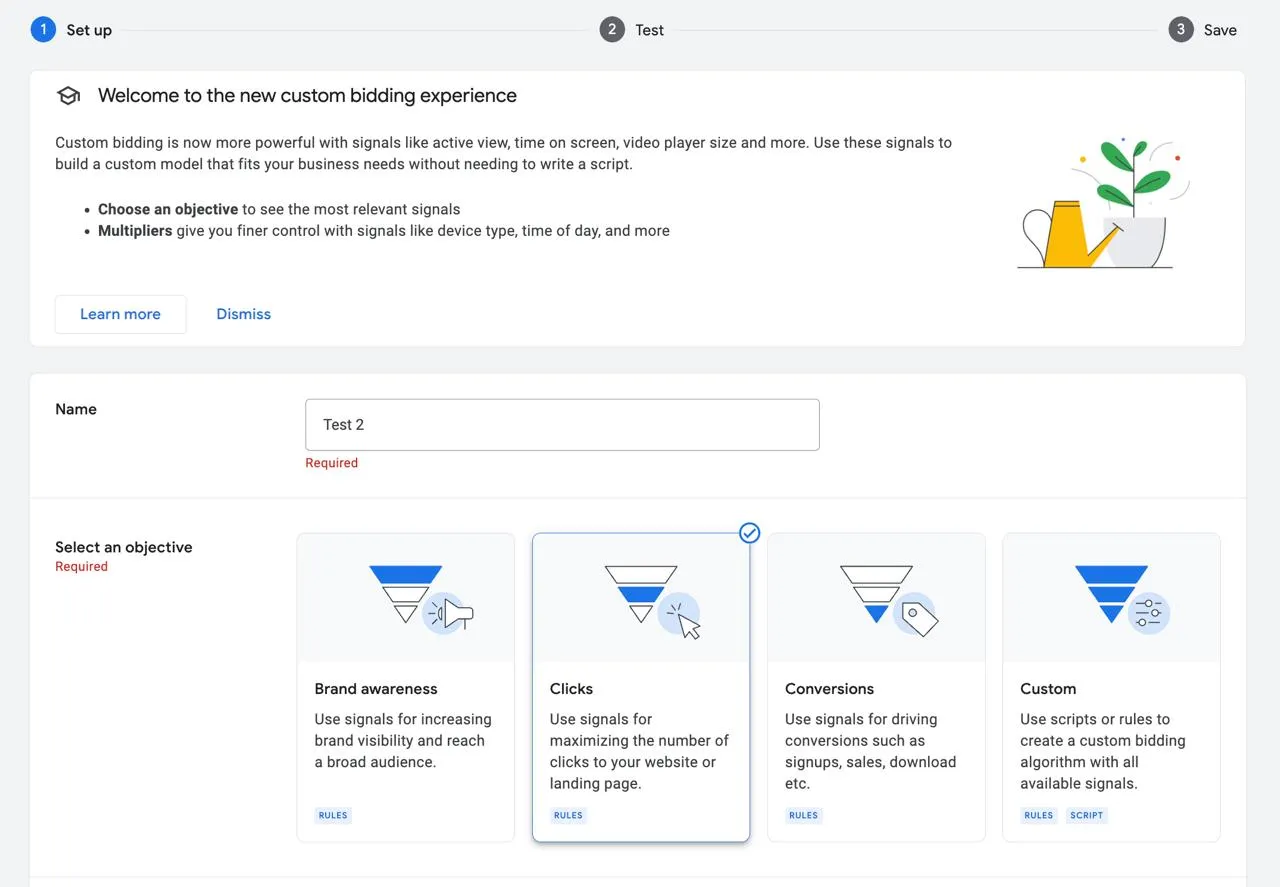Select the Brand awareness objective card

coord(406,687)
